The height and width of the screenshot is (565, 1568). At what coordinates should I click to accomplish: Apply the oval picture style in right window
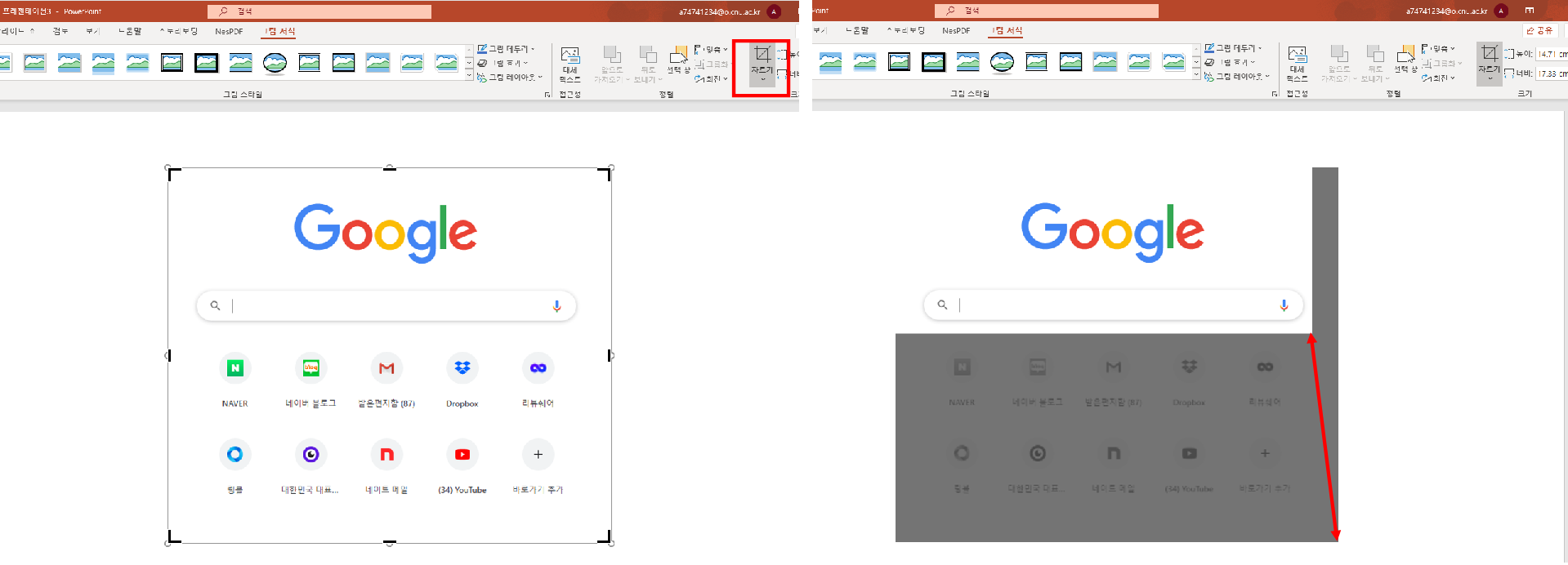point(1002,62)
